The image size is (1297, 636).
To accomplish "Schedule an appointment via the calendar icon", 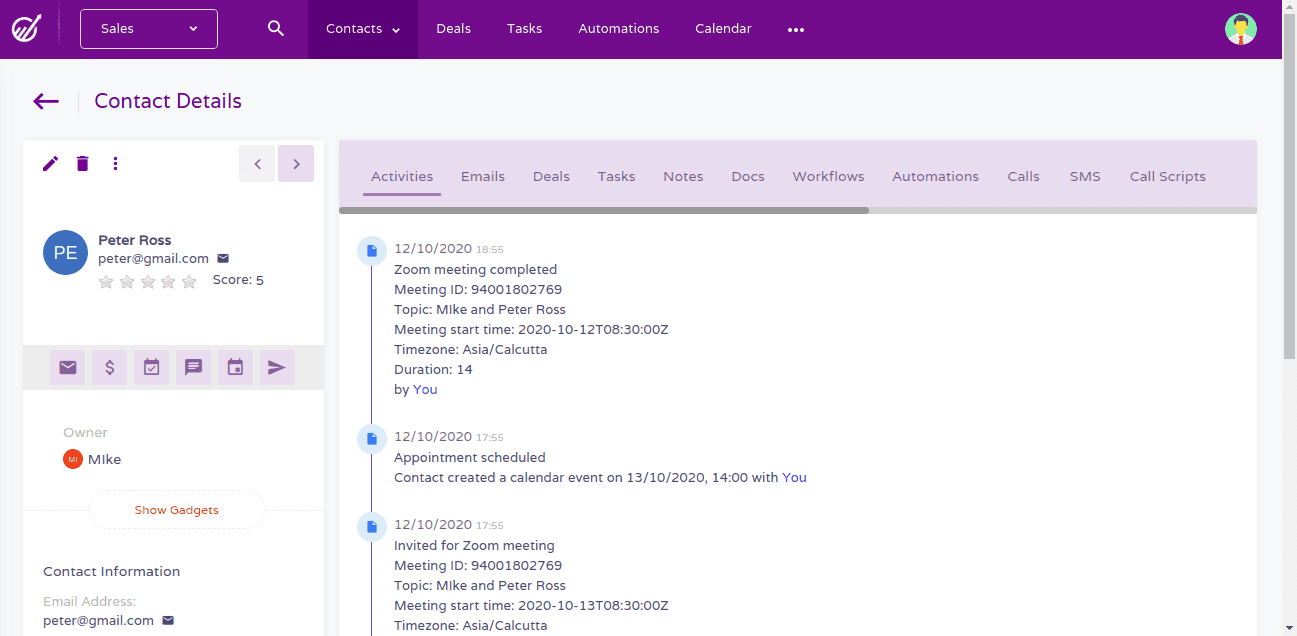I will coord(235,367).
